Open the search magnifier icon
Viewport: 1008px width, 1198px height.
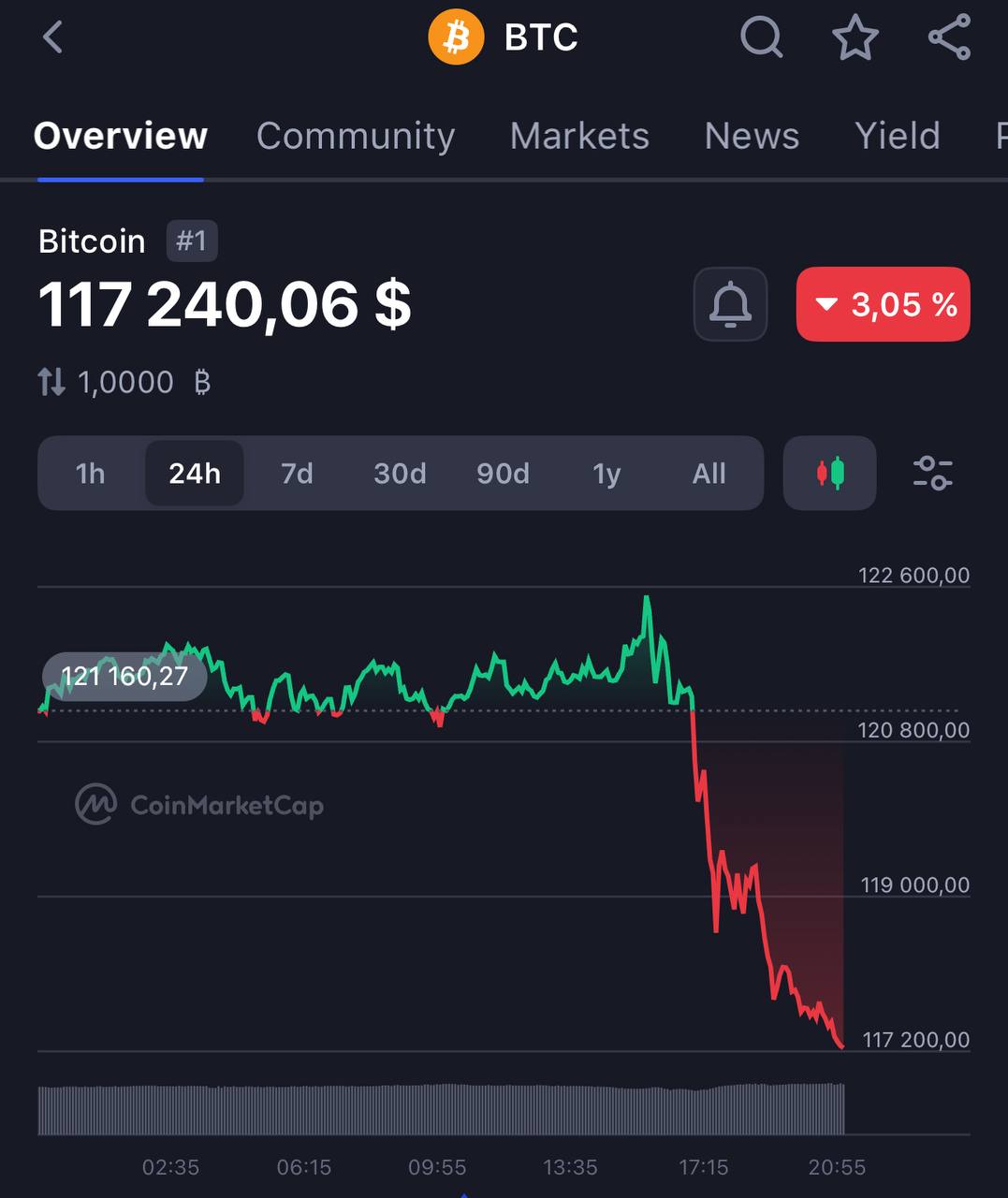point(761,37)
